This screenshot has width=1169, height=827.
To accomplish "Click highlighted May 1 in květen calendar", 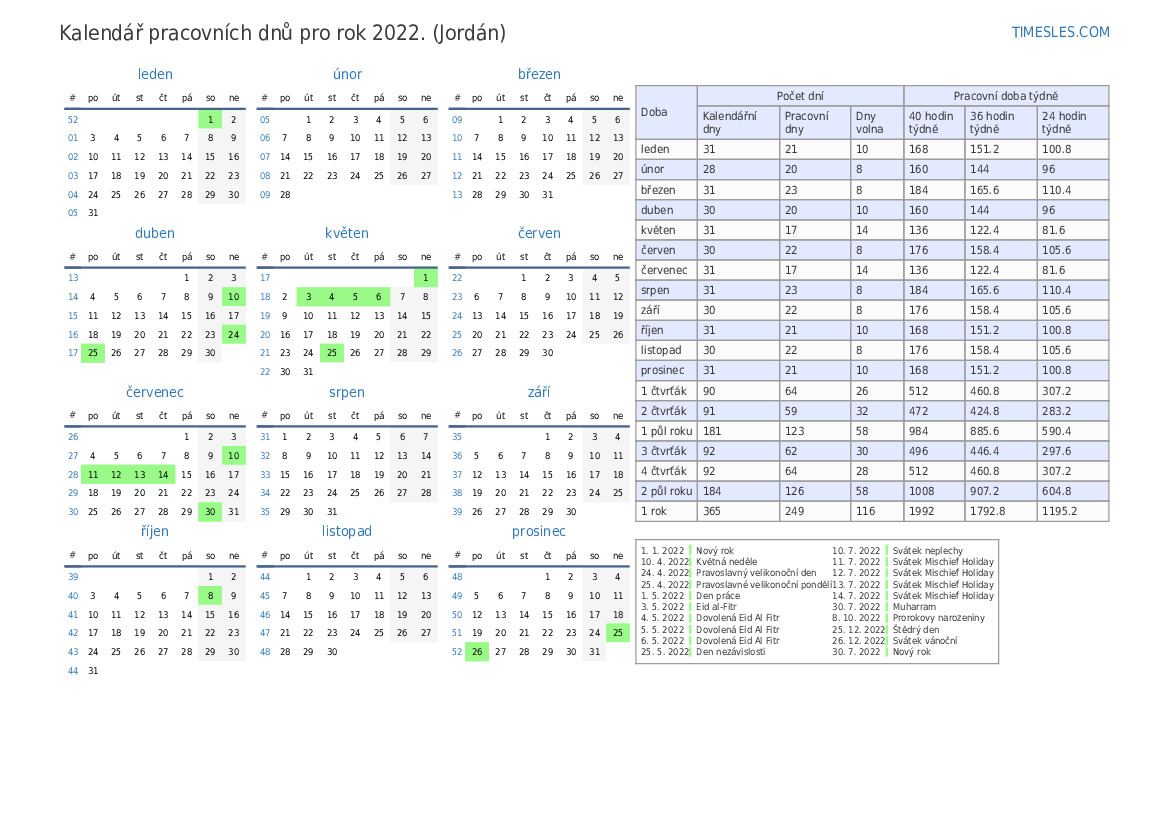I will (x=426, y=277).
